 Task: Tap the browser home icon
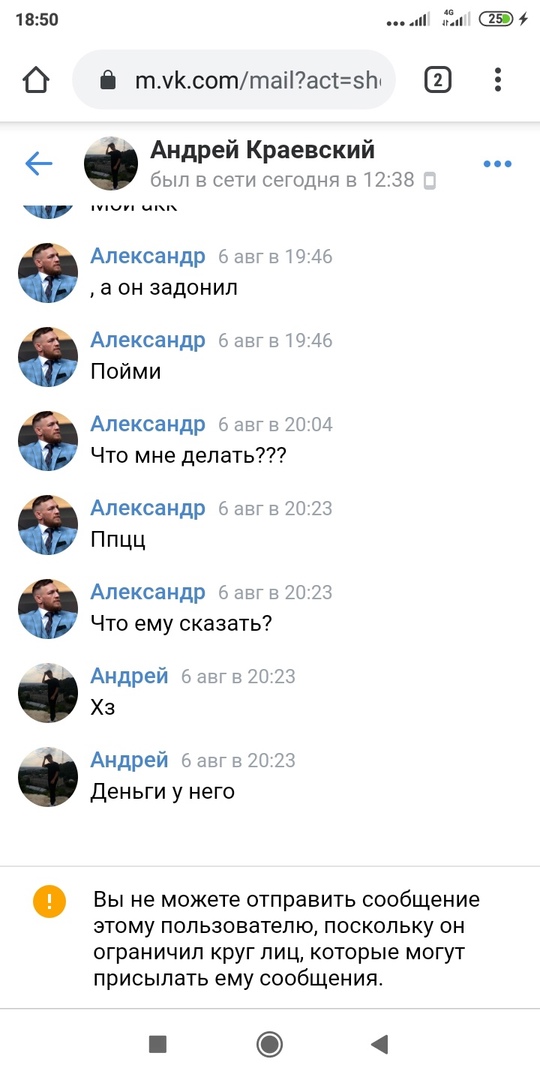coord(37,81)
